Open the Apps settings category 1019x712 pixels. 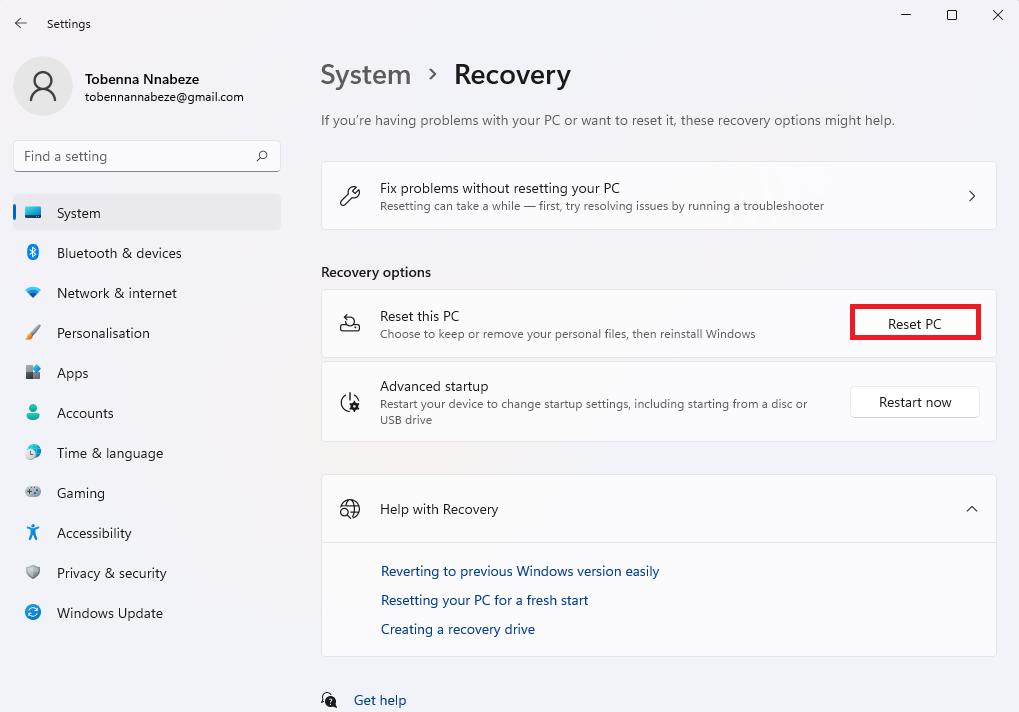[x=72, y=373]
